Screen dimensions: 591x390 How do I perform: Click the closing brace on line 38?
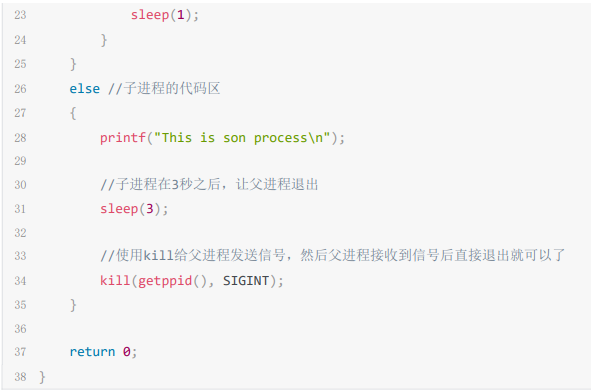[42, 377]
